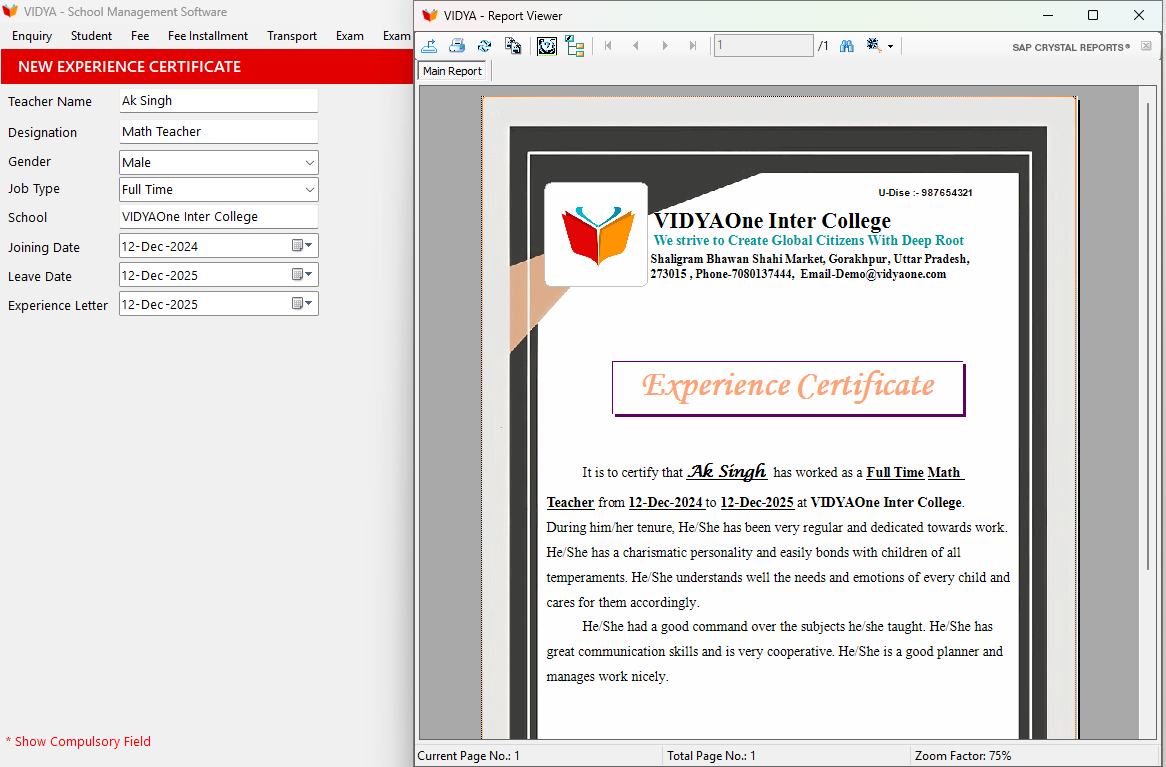This screenshot has height=767, width=1166.
Task: Toggle the parameter panel icon
Action: click(547, 46)
